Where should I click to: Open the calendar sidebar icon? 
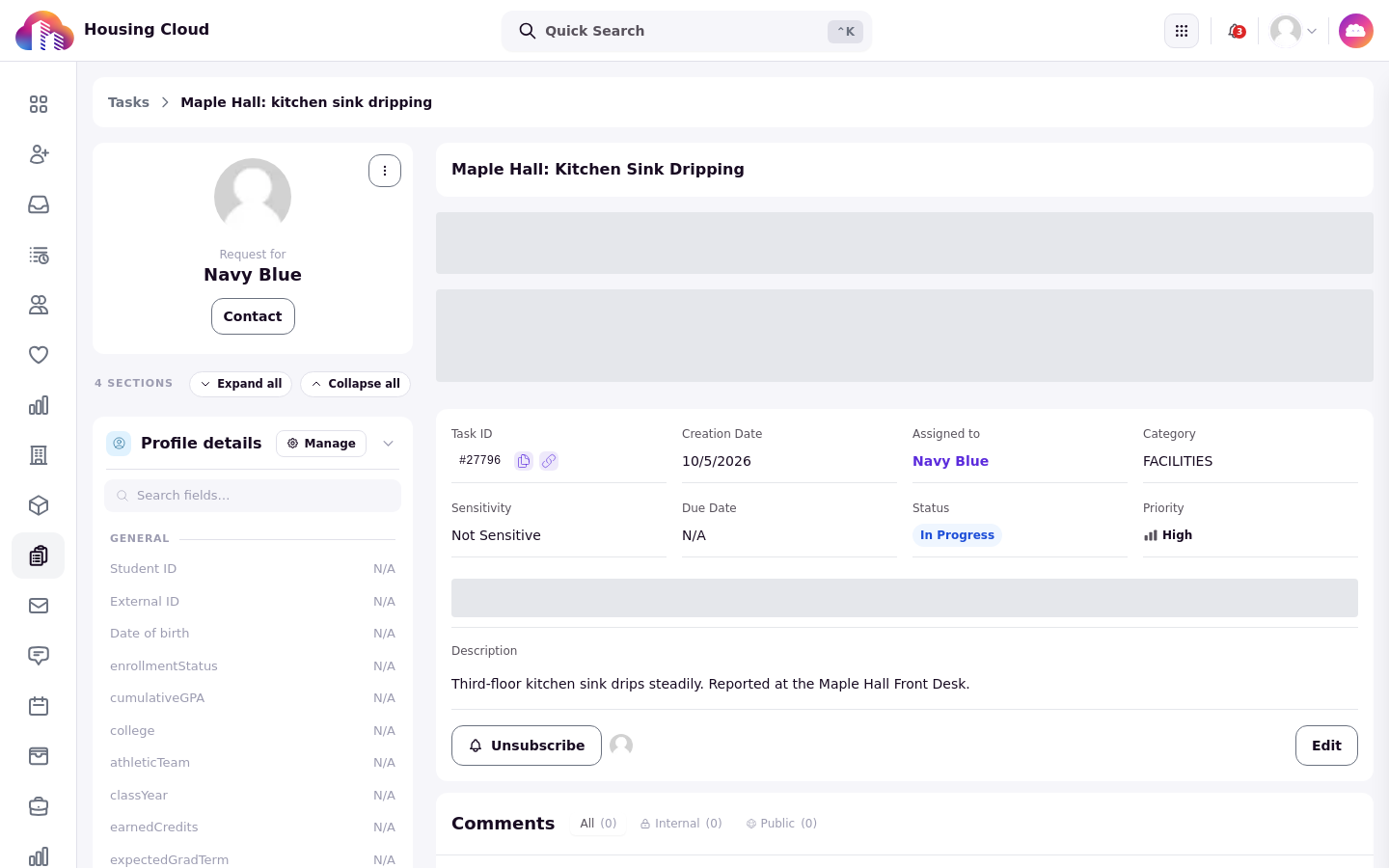[39, 706]
